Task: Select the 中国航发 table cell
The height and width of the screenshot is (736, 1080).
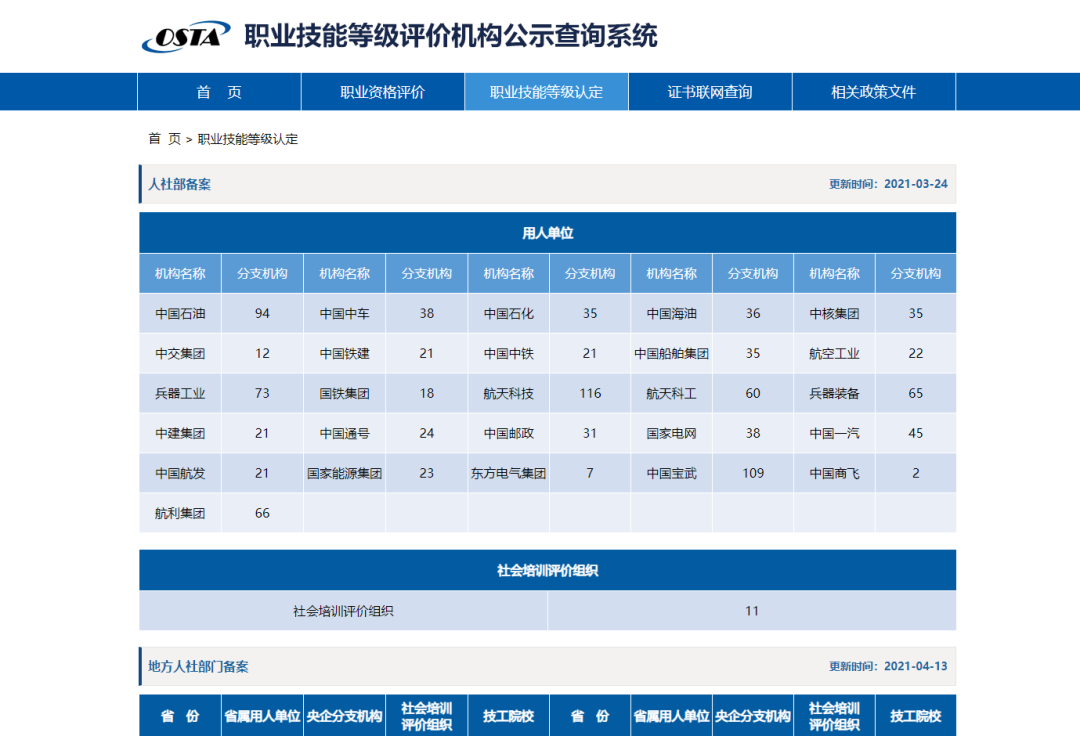Action: [x=180, y=473]
